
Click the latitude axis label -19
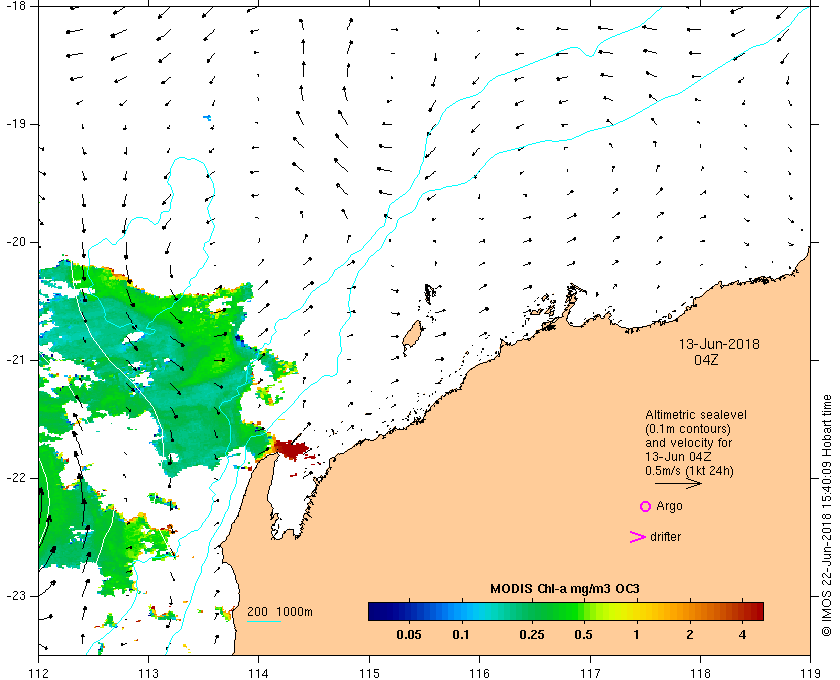pos(14,124)
